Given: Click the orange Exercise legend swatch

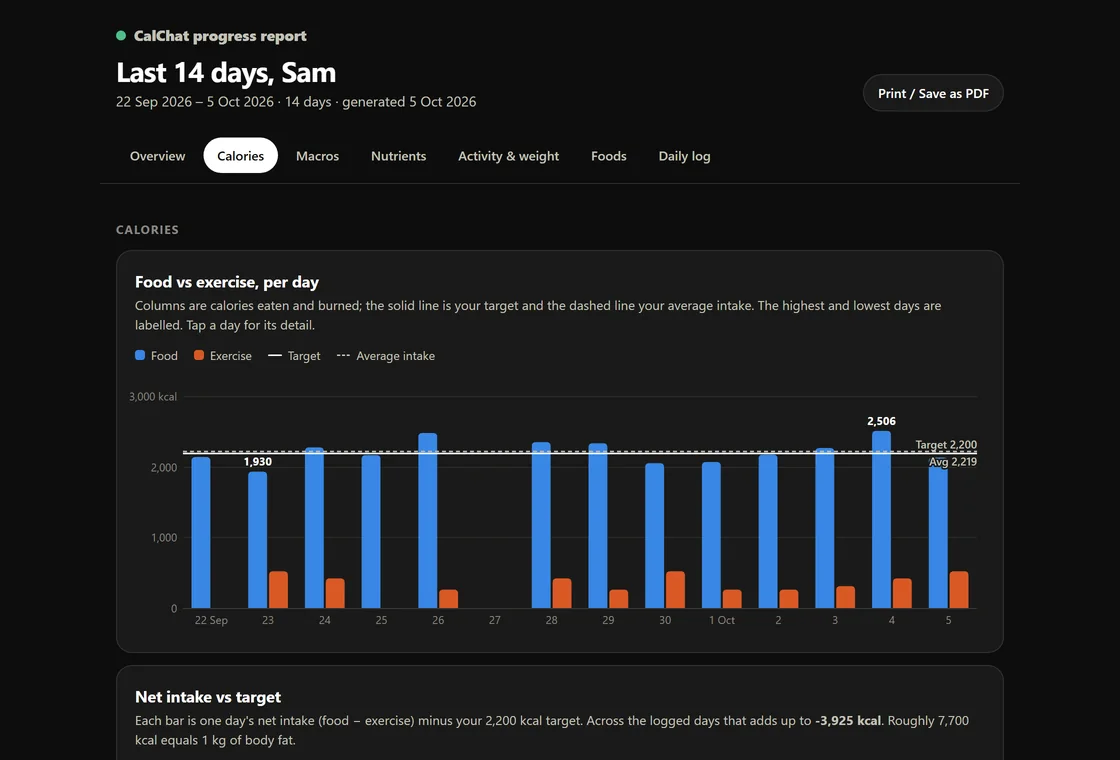Looking at the screenshot, I should [199, 355].
